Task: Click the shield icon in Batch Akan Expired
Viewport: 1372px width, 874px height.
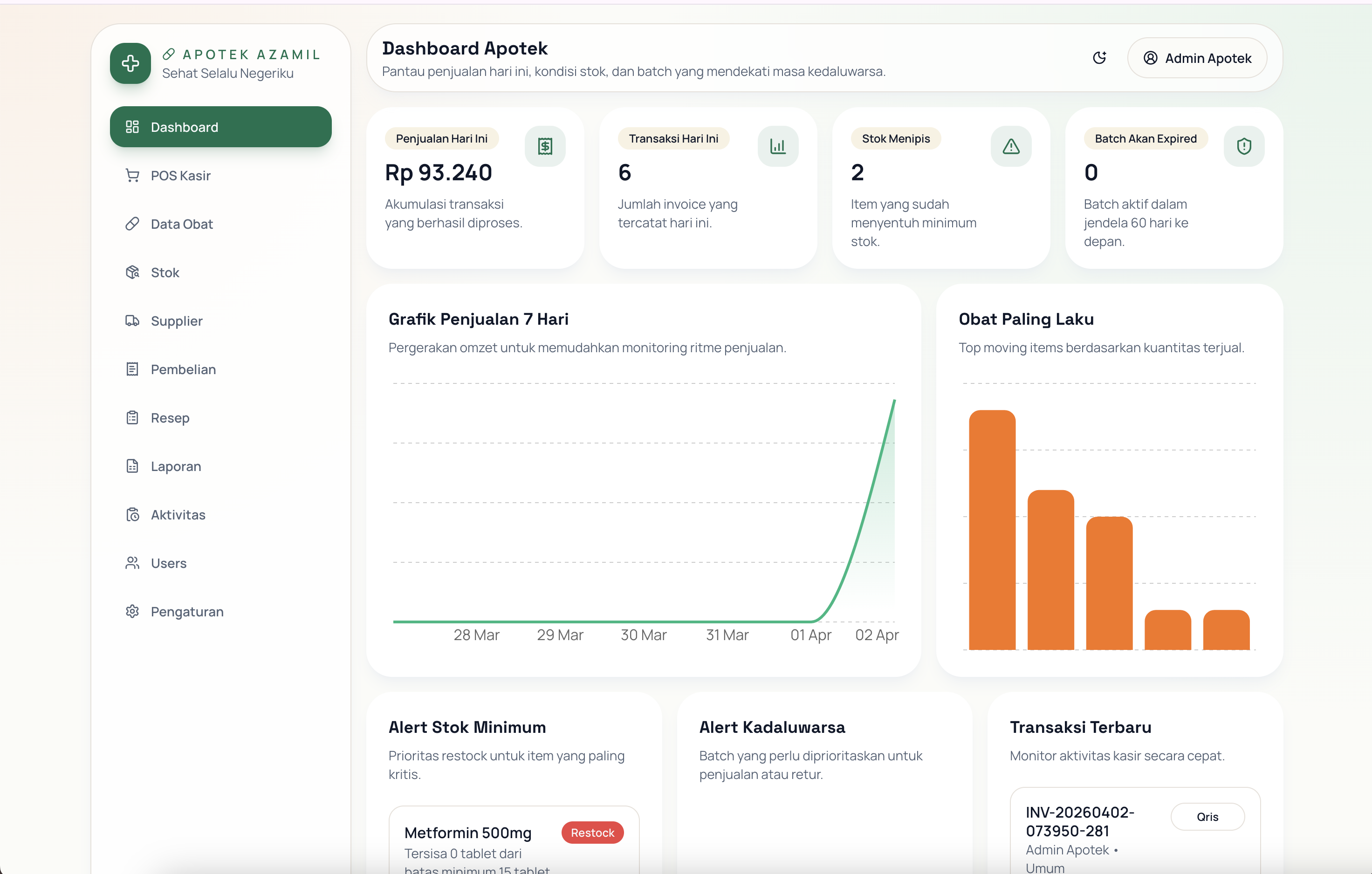Action: tap(1243, 146)
